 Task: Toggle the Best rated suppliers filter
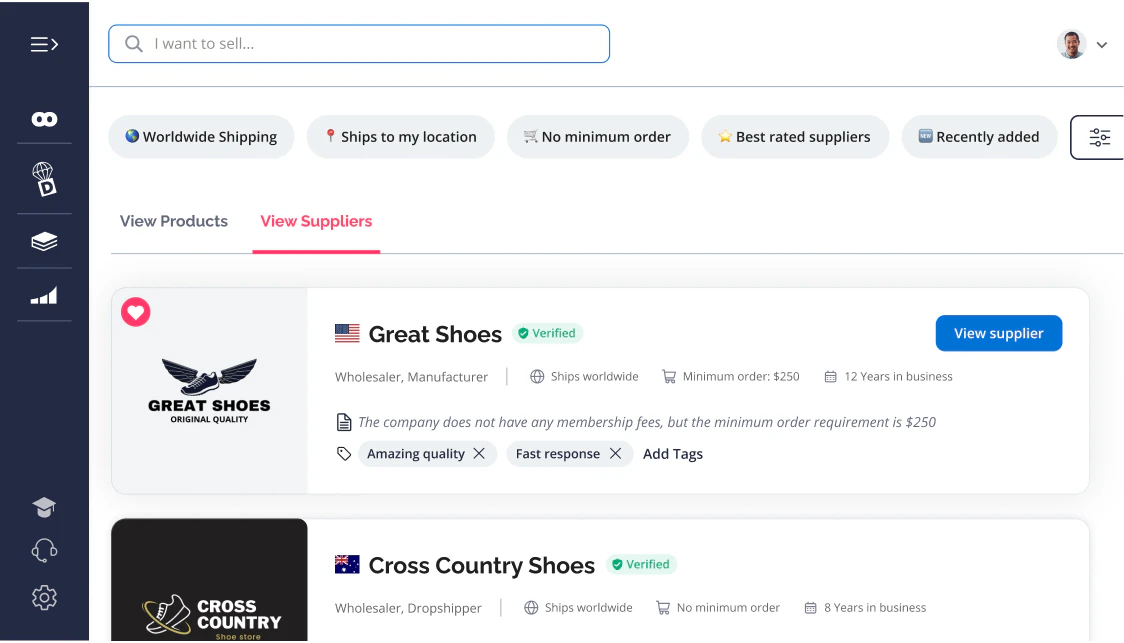point(794,137)
